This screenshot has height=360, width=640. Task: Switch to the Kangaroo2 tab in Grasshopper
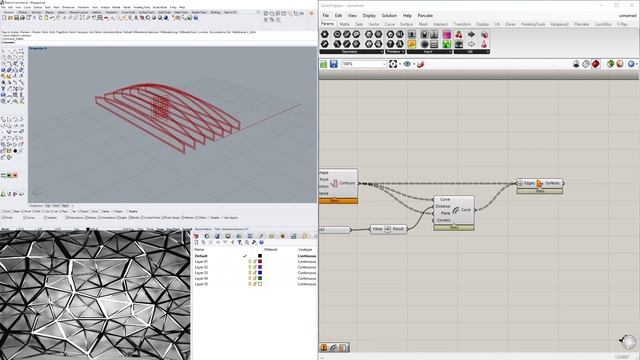point(559,24)
